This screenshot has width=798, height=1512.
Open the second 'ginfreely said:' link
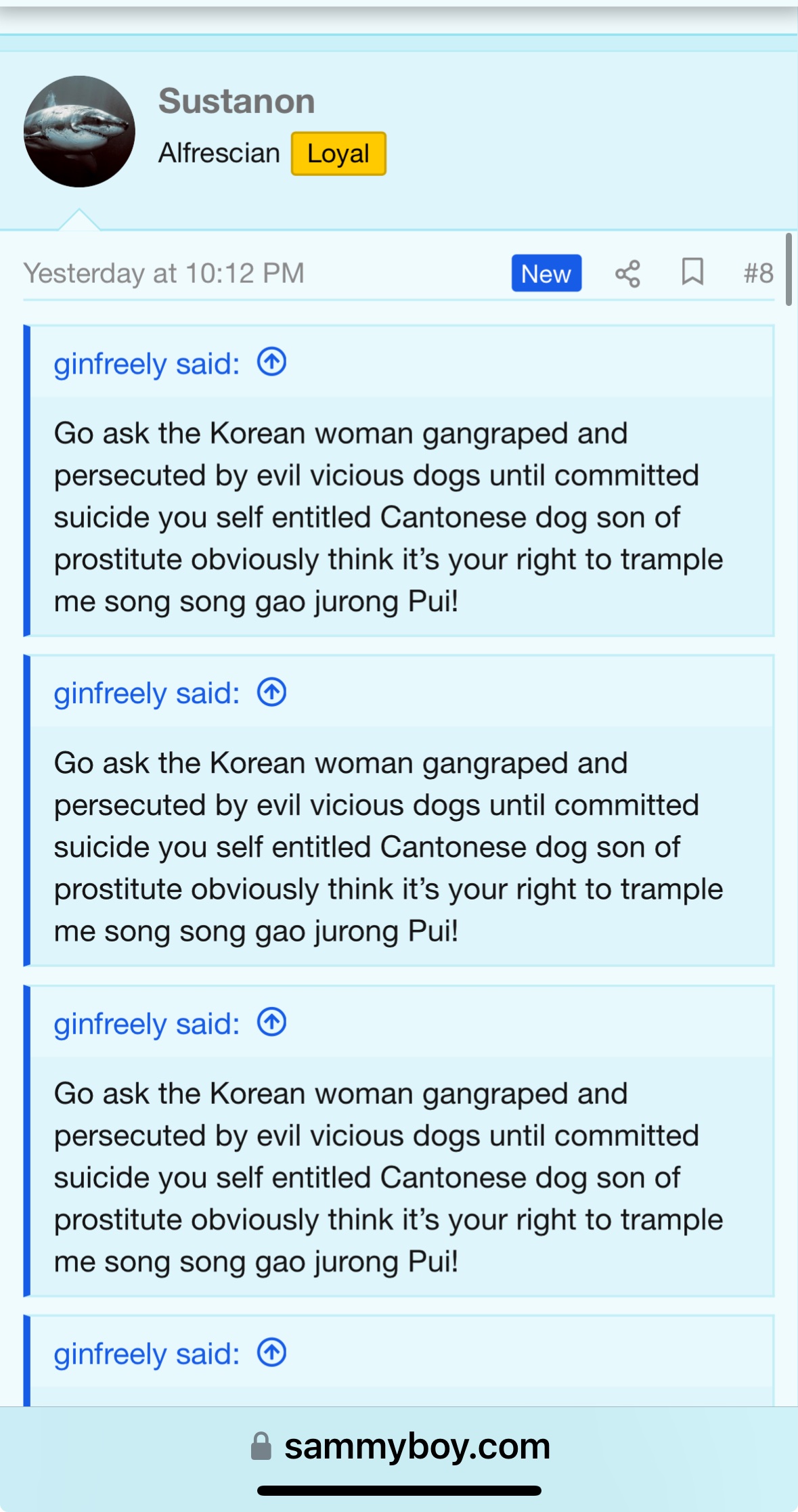point(147,694)
